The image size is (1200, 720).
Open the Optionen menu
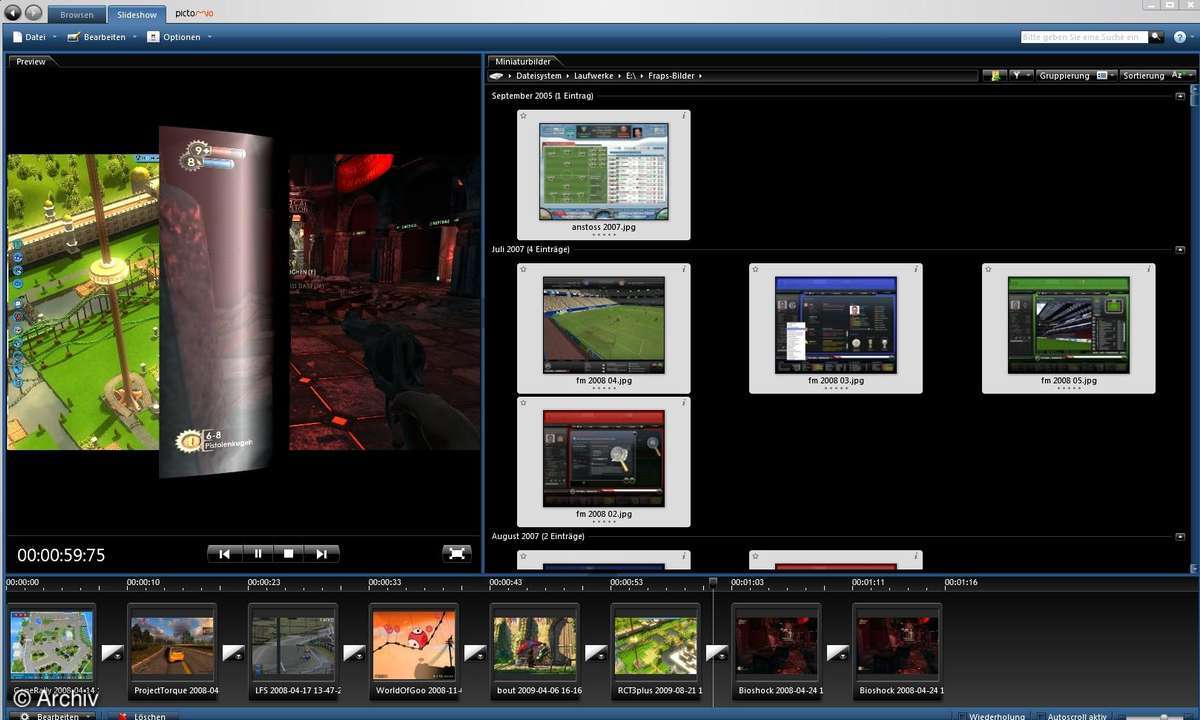[x=179, y=37]
